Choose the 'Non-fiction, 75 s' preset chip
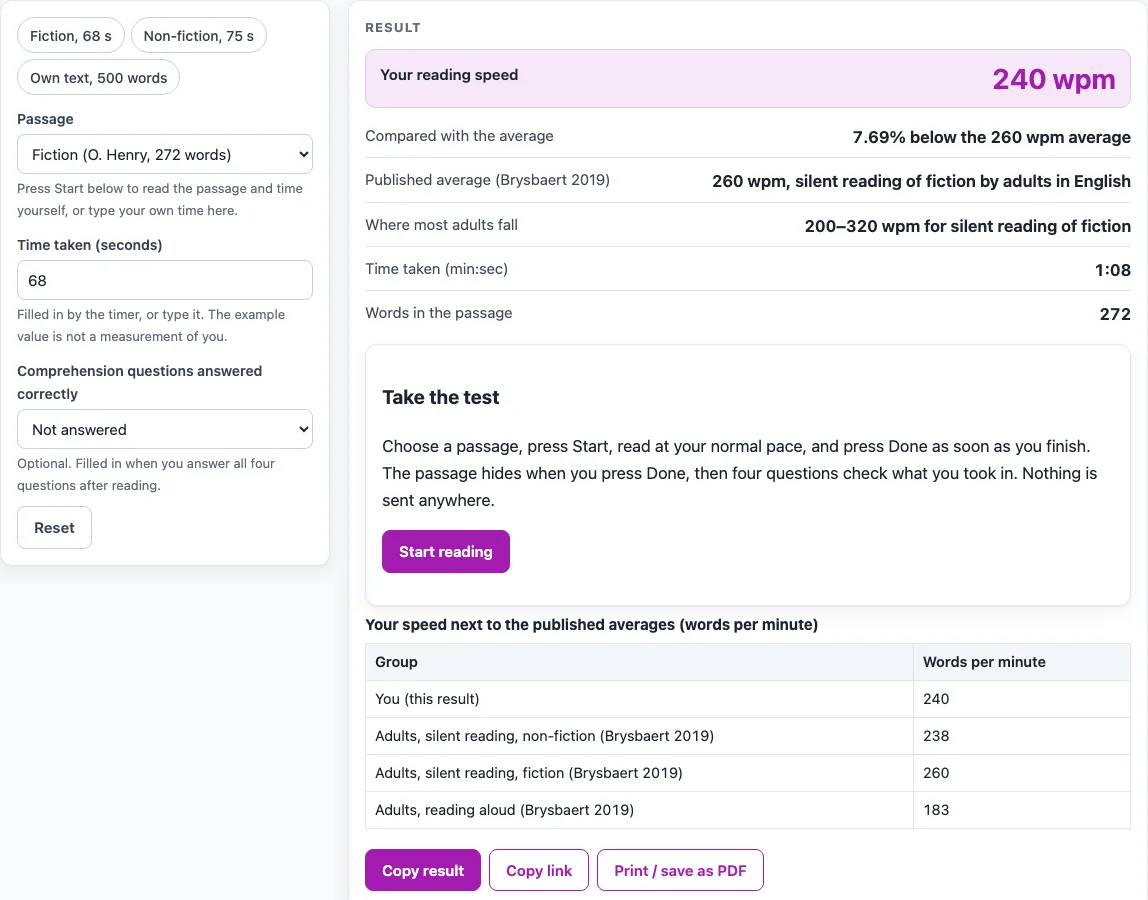Screen dimensions: 1148x900 click(198, 36)
